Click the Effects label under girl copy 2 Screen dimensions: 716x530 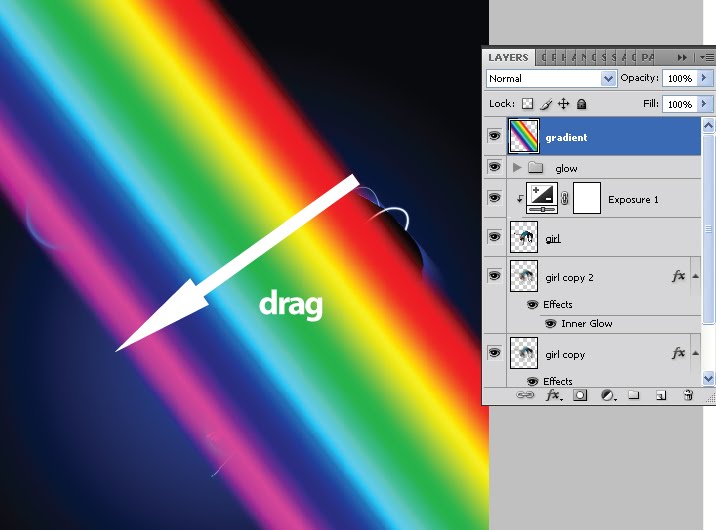558,304
